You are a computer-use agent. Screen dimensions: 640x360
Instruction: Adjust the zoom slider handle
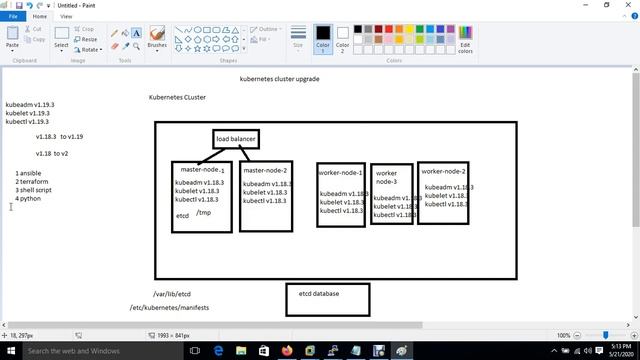(x=606, y=335)
